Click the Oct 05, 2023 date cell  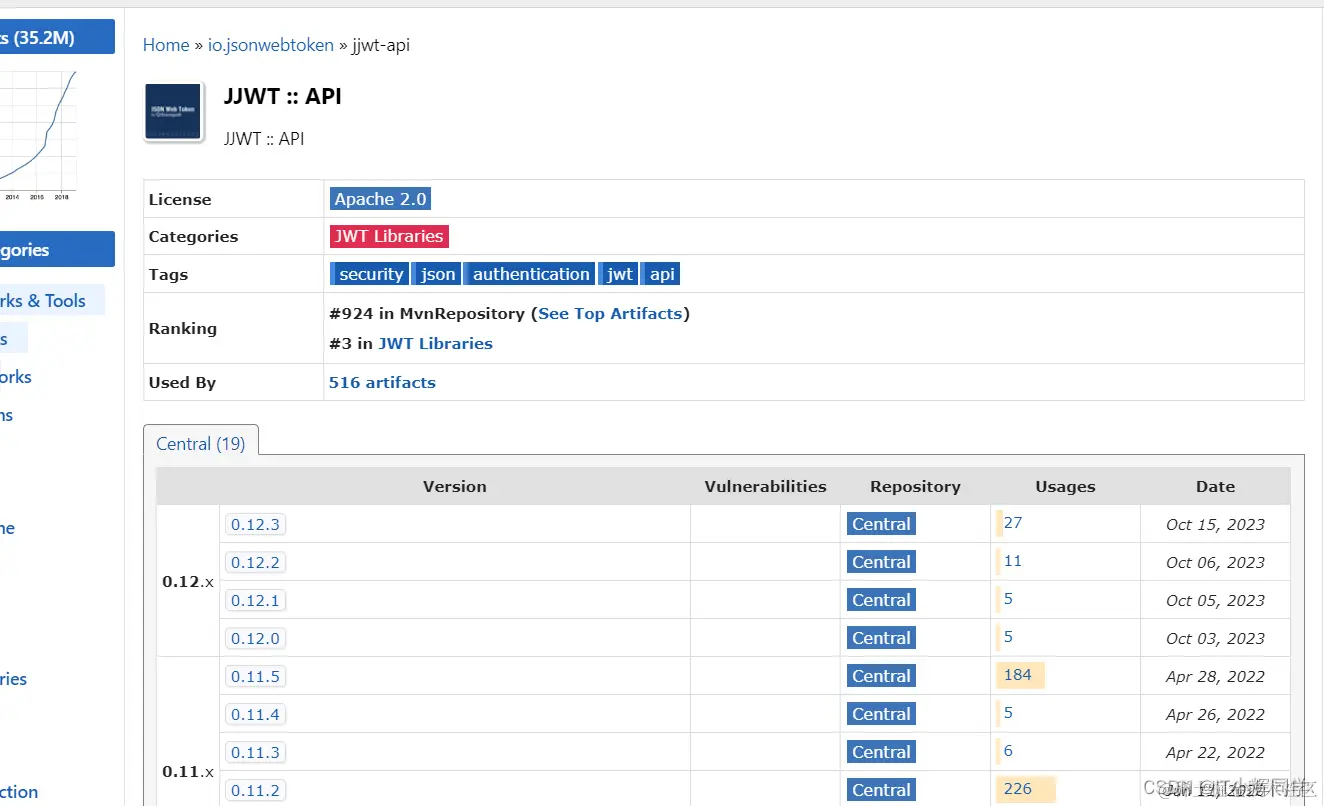[x=1215, y=600]
